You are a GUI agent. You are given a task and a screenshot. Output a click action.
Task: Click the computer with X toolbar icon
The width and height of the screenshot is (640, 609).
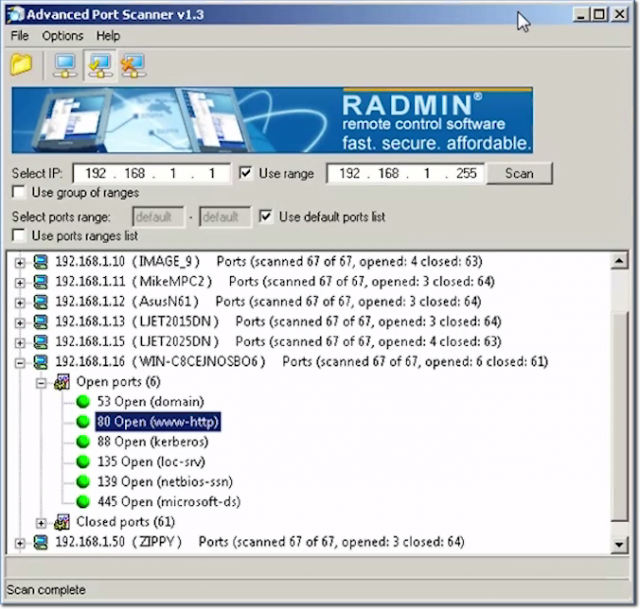[x=133, y=66]
